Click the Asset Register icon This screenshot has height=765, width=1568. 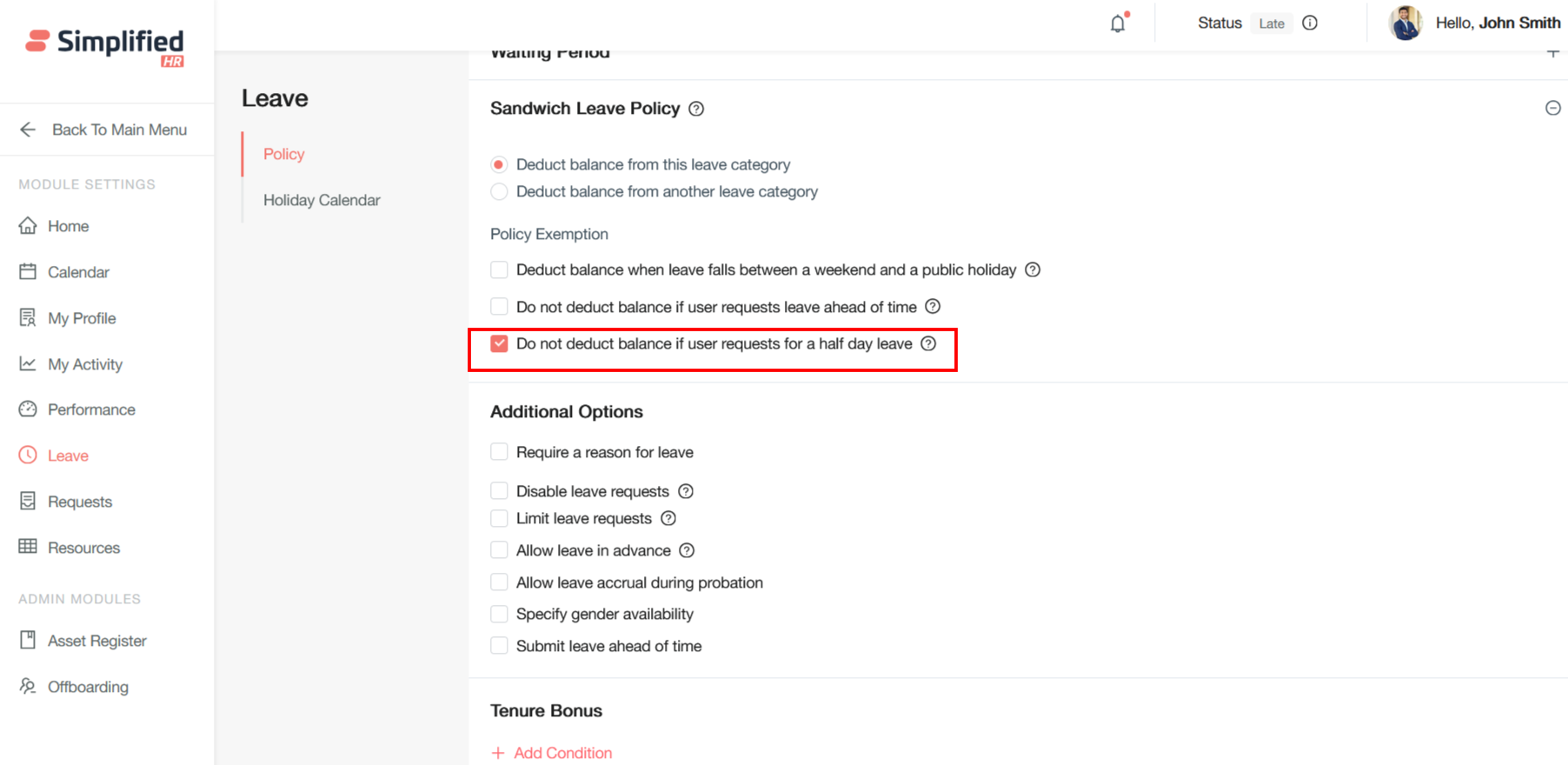[28, 641]
